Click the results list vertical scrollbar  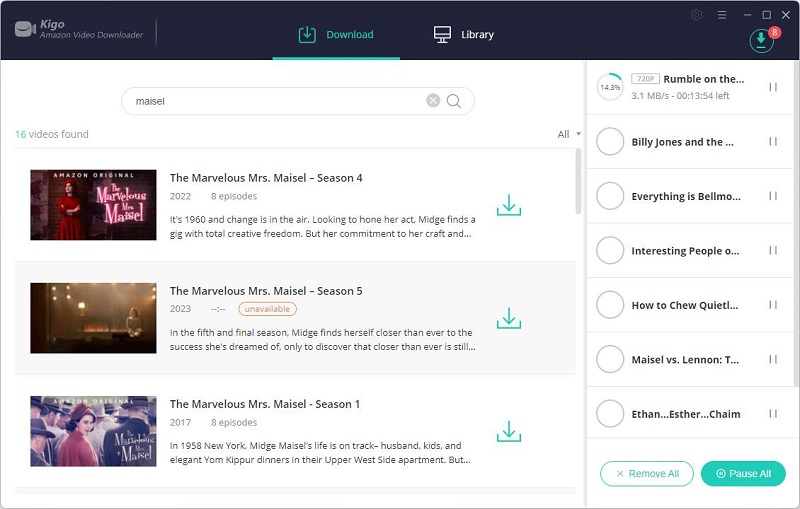(578, 182)
